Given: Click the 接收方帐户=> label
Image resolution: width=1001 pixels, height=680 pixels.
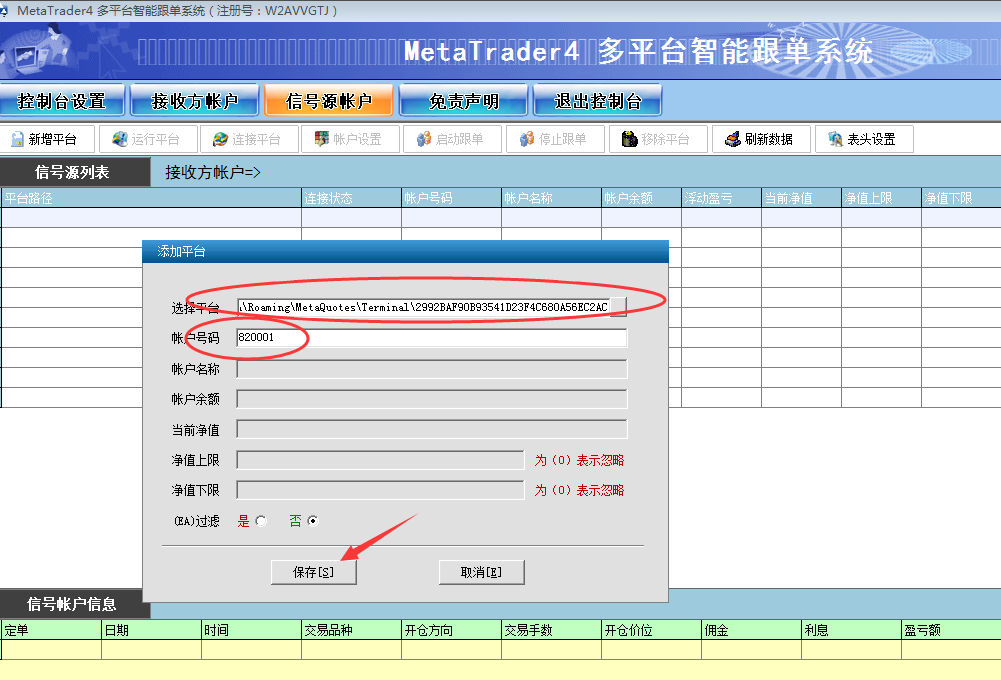Looking at the screenshot, I should point(213,172).
